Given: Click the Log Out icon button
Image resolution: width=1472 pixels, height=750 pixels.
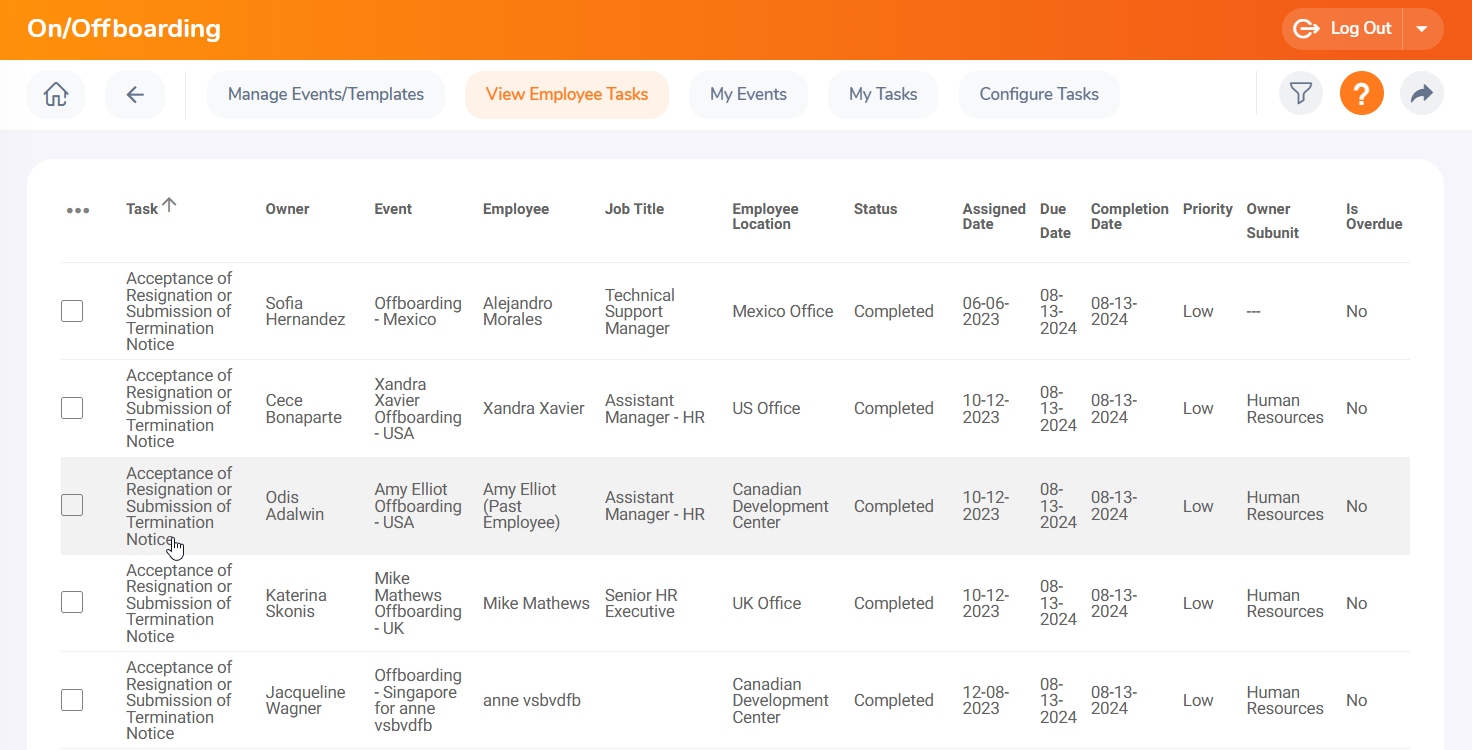Looking at the screenshot, I should [1342, 29].
